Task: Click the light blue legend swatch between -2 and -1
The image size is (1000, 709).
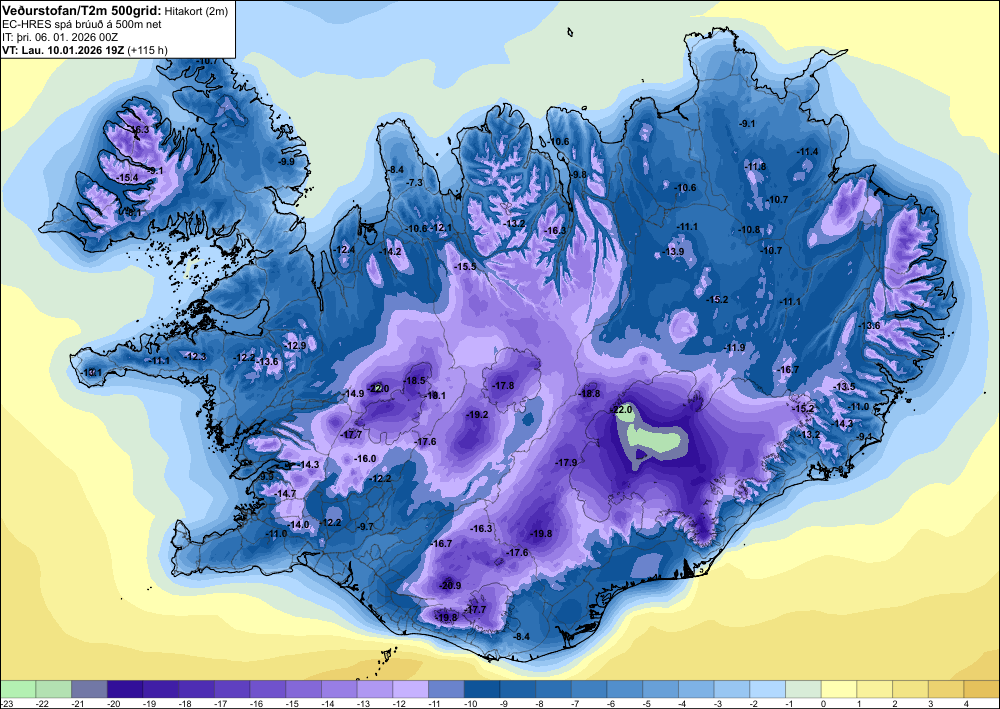Action: pyautogui.click(x=768, y=689)
